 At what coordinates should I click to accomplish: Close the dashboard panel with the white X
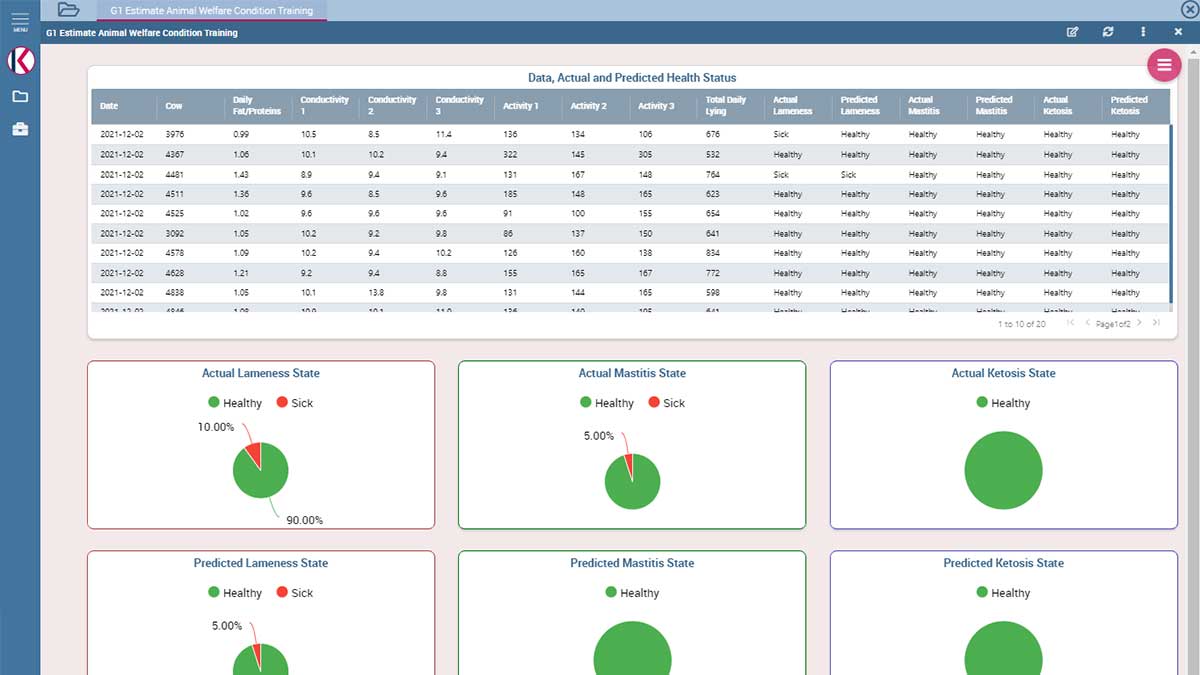point(1177,32)
